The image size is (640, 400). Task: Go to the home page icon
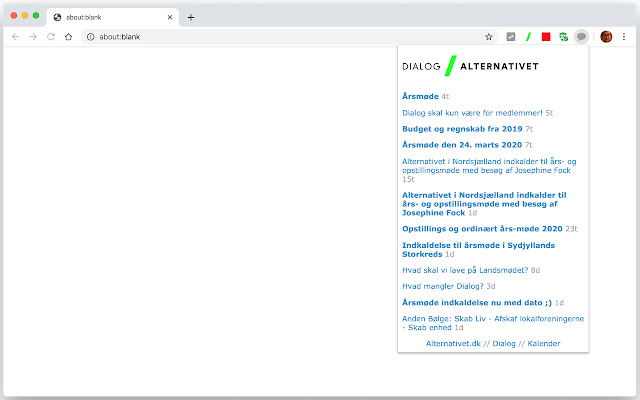click(x=69, y=37)
